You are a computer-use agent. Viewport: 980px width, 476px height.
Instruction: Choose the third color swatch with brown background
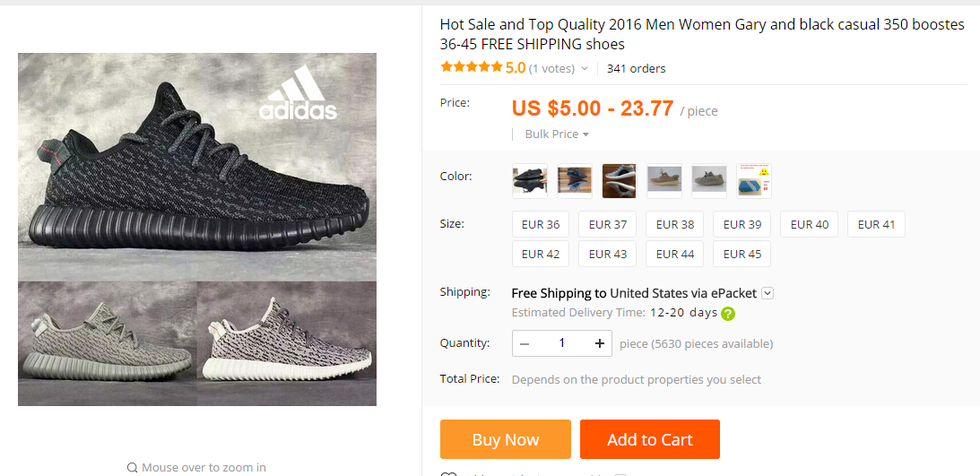tap(619, 180)
